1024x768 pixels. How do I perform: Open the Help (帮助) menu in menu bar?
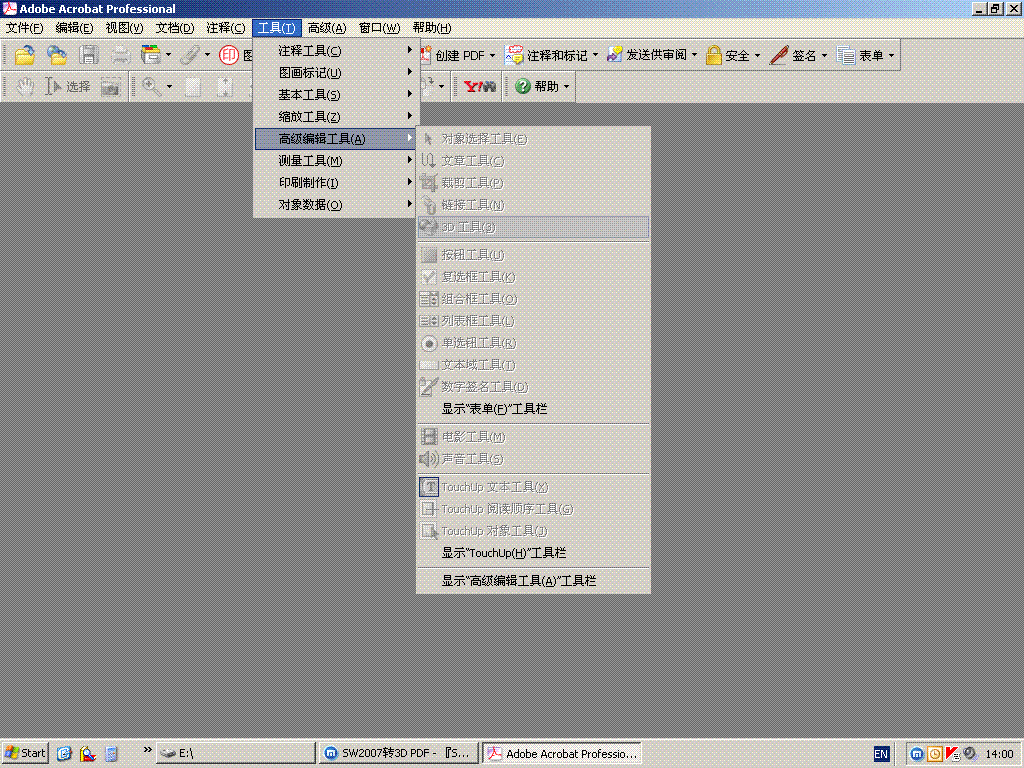point(432,27)
